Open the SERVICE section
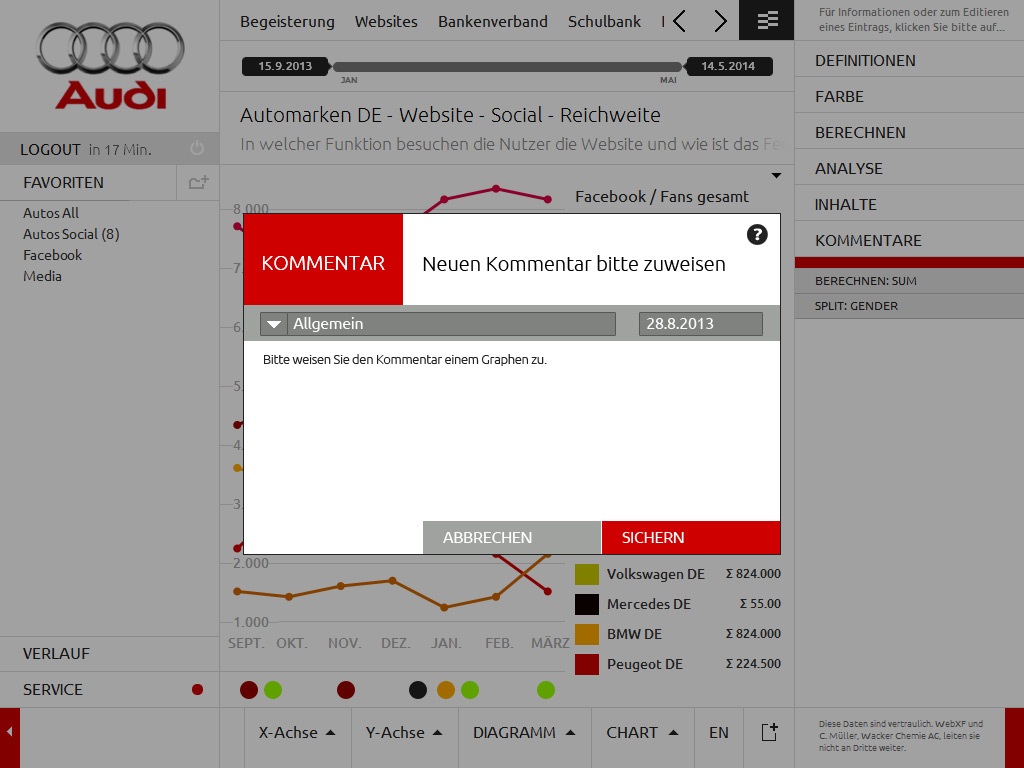This screenshot has width=1024, height=768. (x=109, y=690)
